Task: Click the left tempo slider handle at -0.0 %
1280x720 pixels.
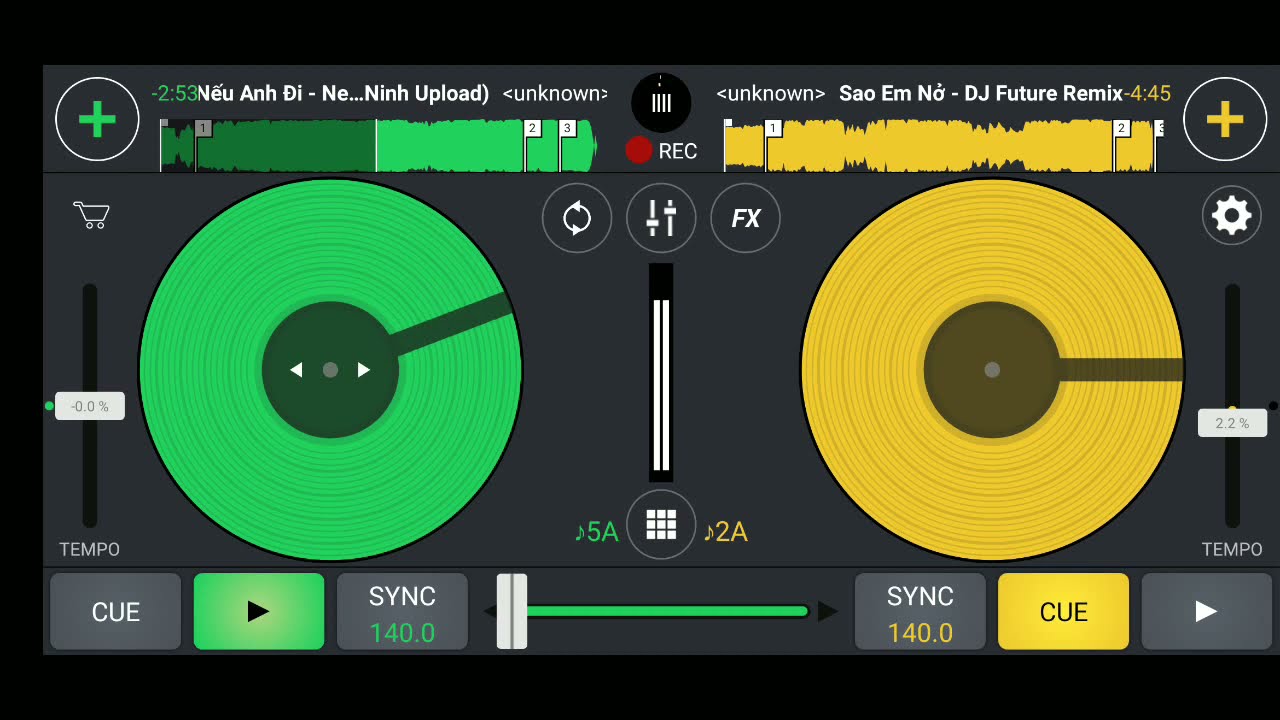Action: click(x=90, y=406)
